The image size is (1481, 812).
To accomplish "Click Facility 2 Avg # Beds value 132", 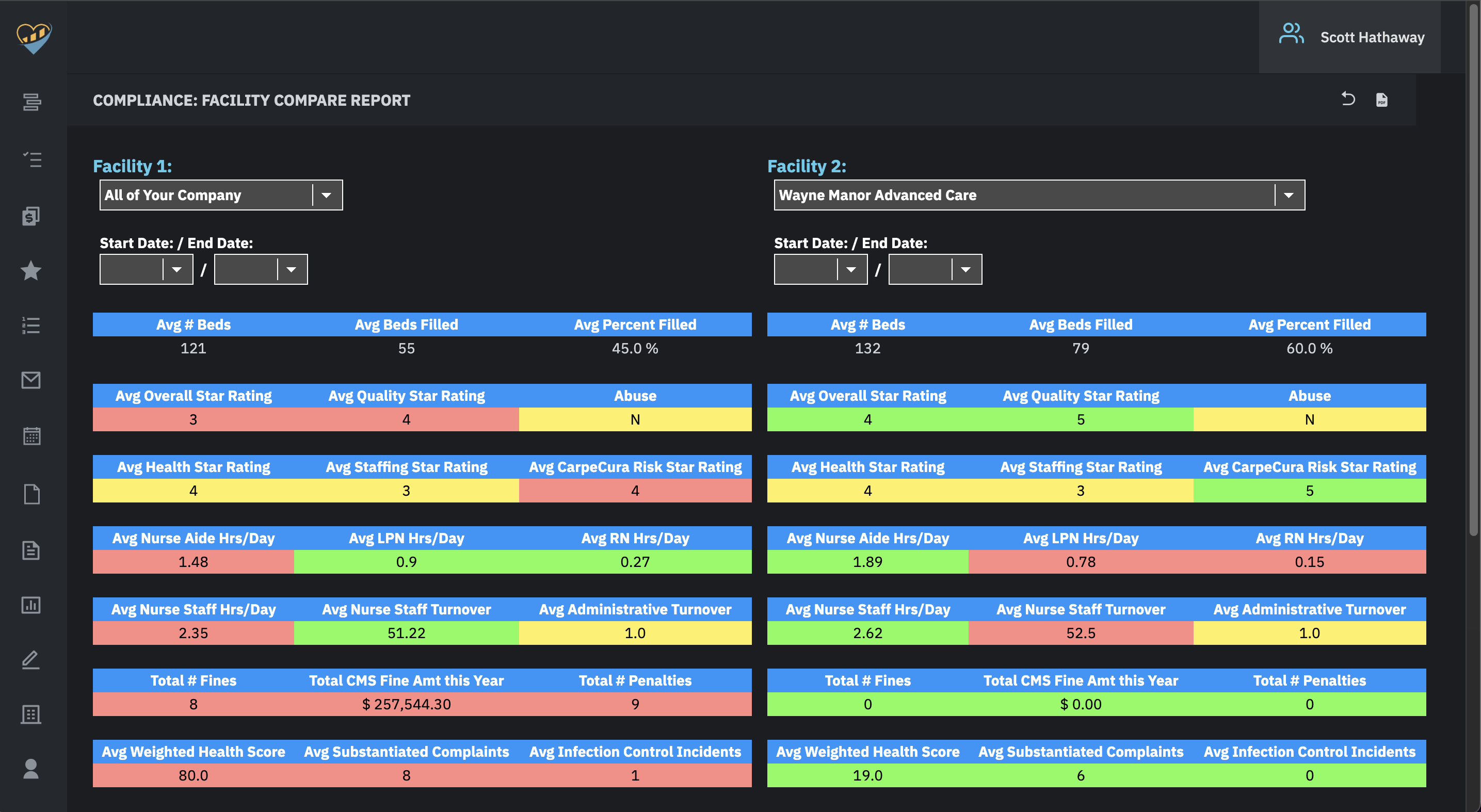I will tap(867, 348).
